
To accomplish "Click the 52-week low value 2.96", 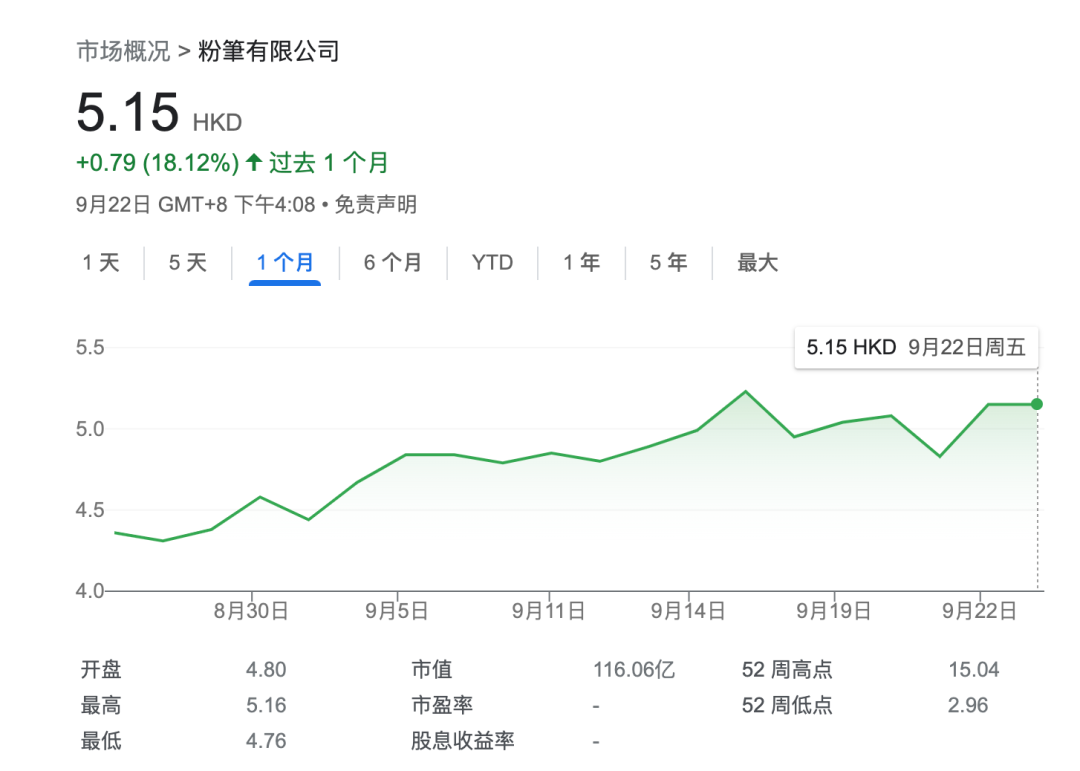I will (968, 706).
